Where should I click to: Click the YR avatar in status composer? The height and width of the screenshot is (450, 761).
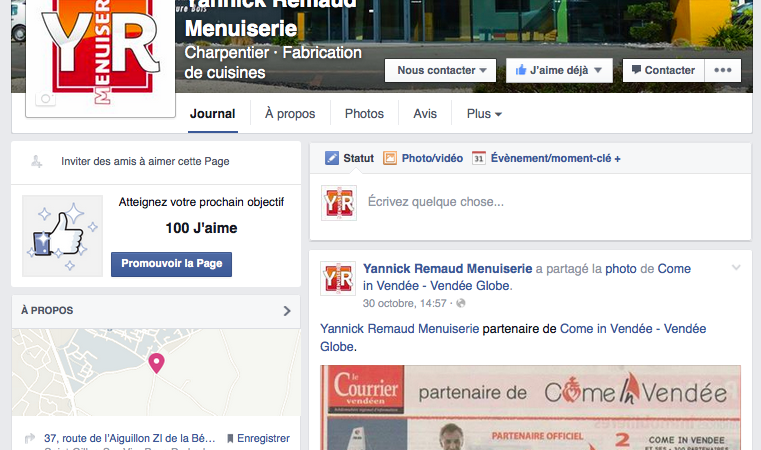(339, 203)
